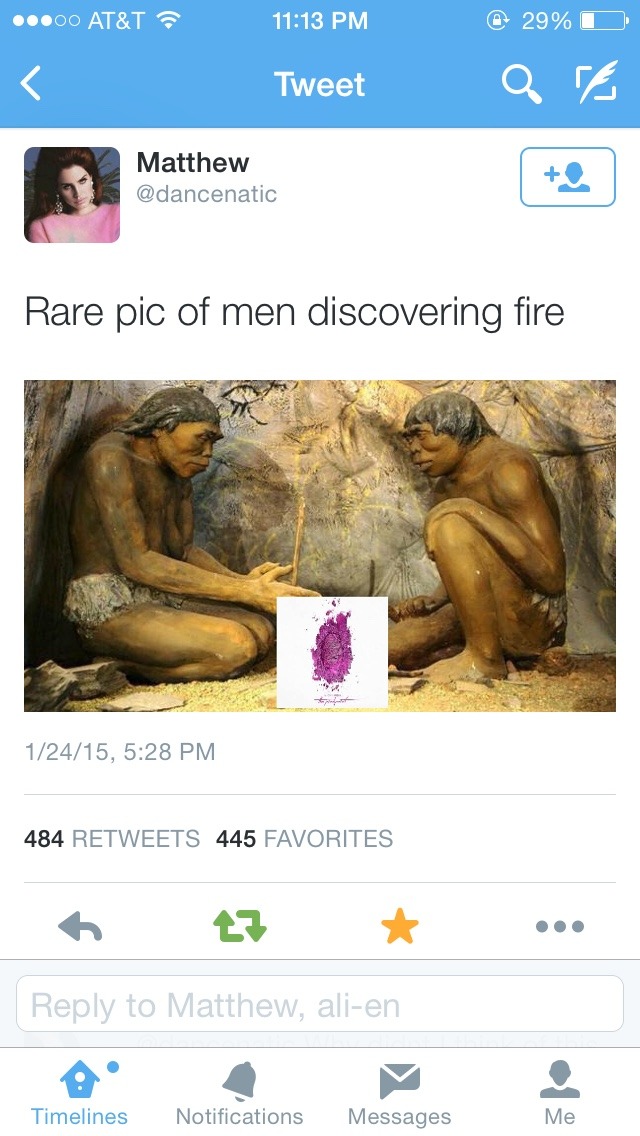Tap the Matthew display name

[x=193, y=162]
